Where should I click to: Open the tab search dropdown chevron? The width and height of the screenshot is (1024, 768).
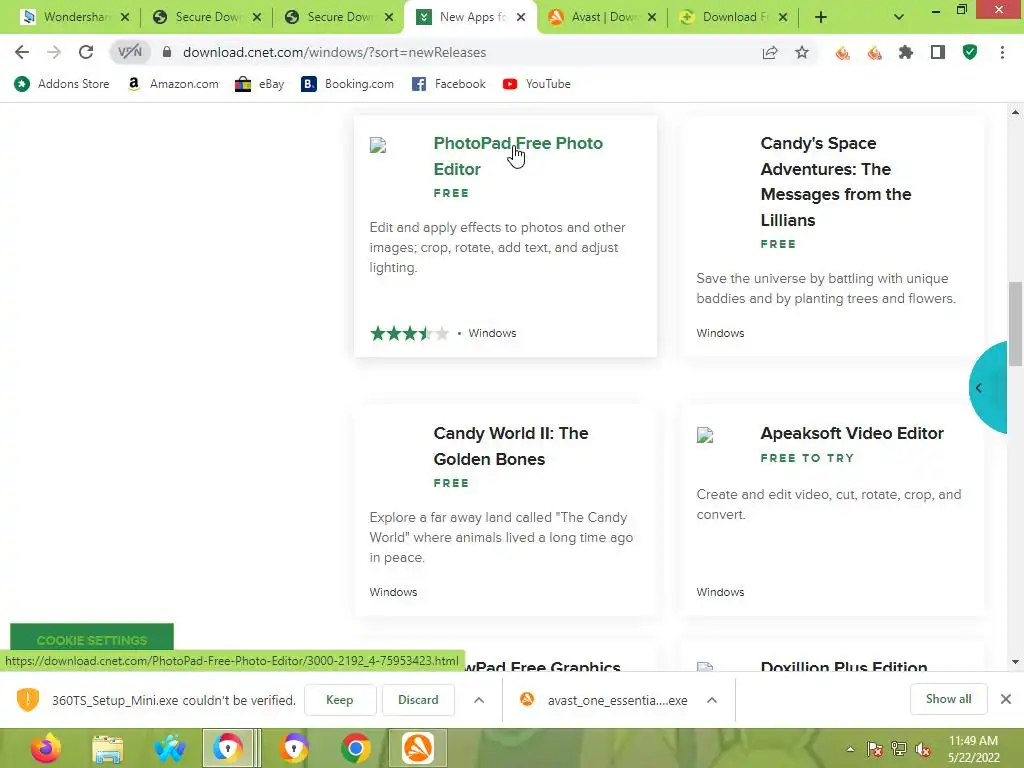click(x=899, y=18)
